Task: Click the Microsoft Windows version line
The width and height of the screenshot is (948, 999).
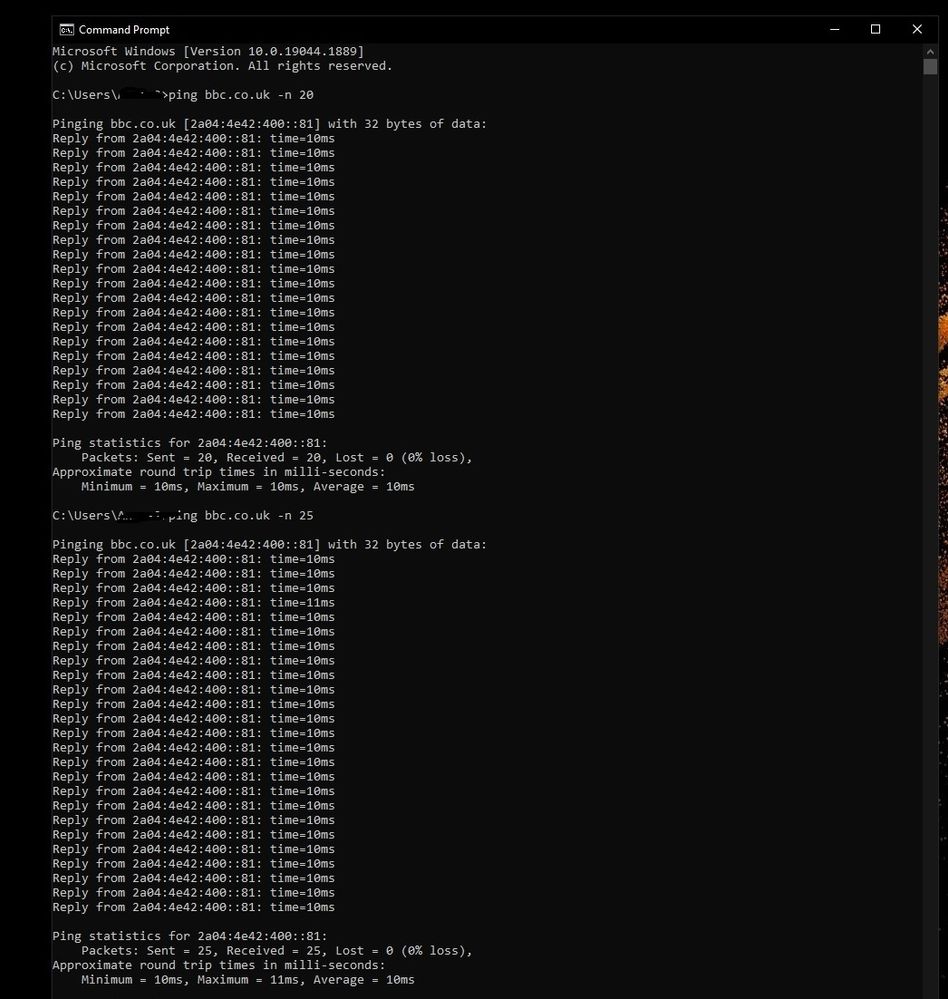Action: tap(208, 51)
